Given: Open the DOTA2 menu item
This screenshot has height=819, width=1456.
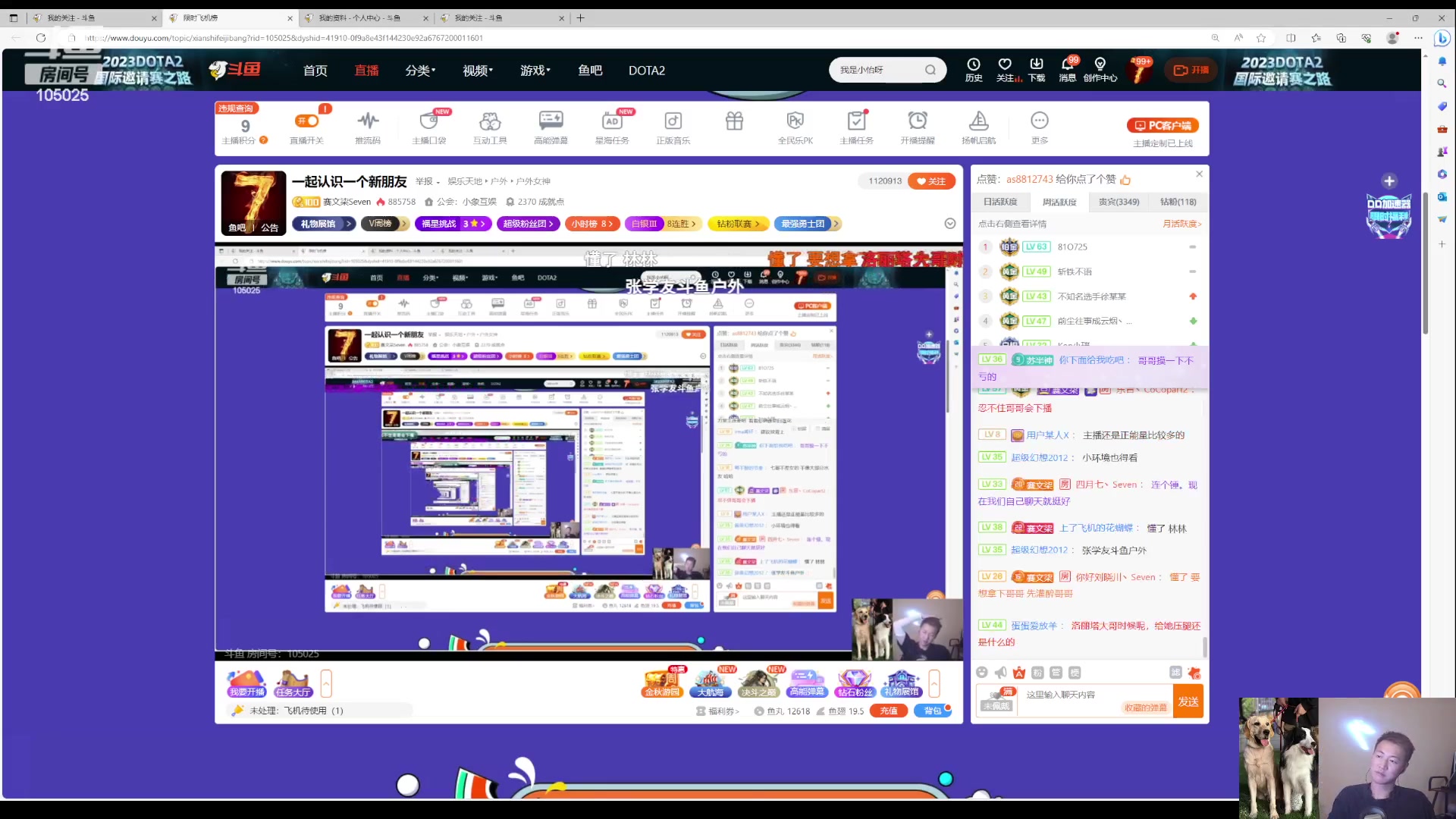Looking at the screenshot, I should [647, 71].
